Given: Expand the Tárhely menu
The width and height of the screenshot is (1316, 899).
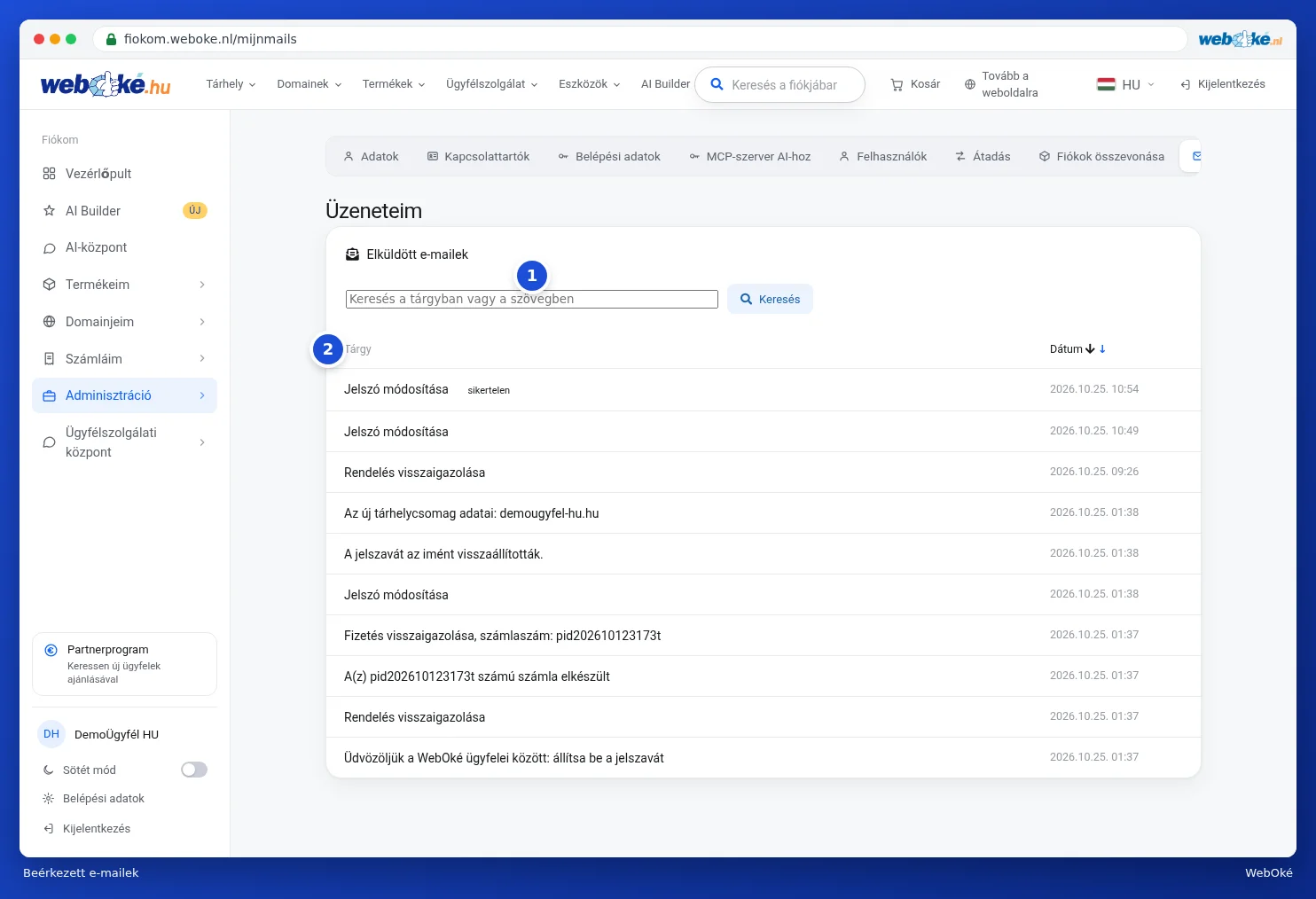Looking at the screenshot, I should [x=231, y=84].
